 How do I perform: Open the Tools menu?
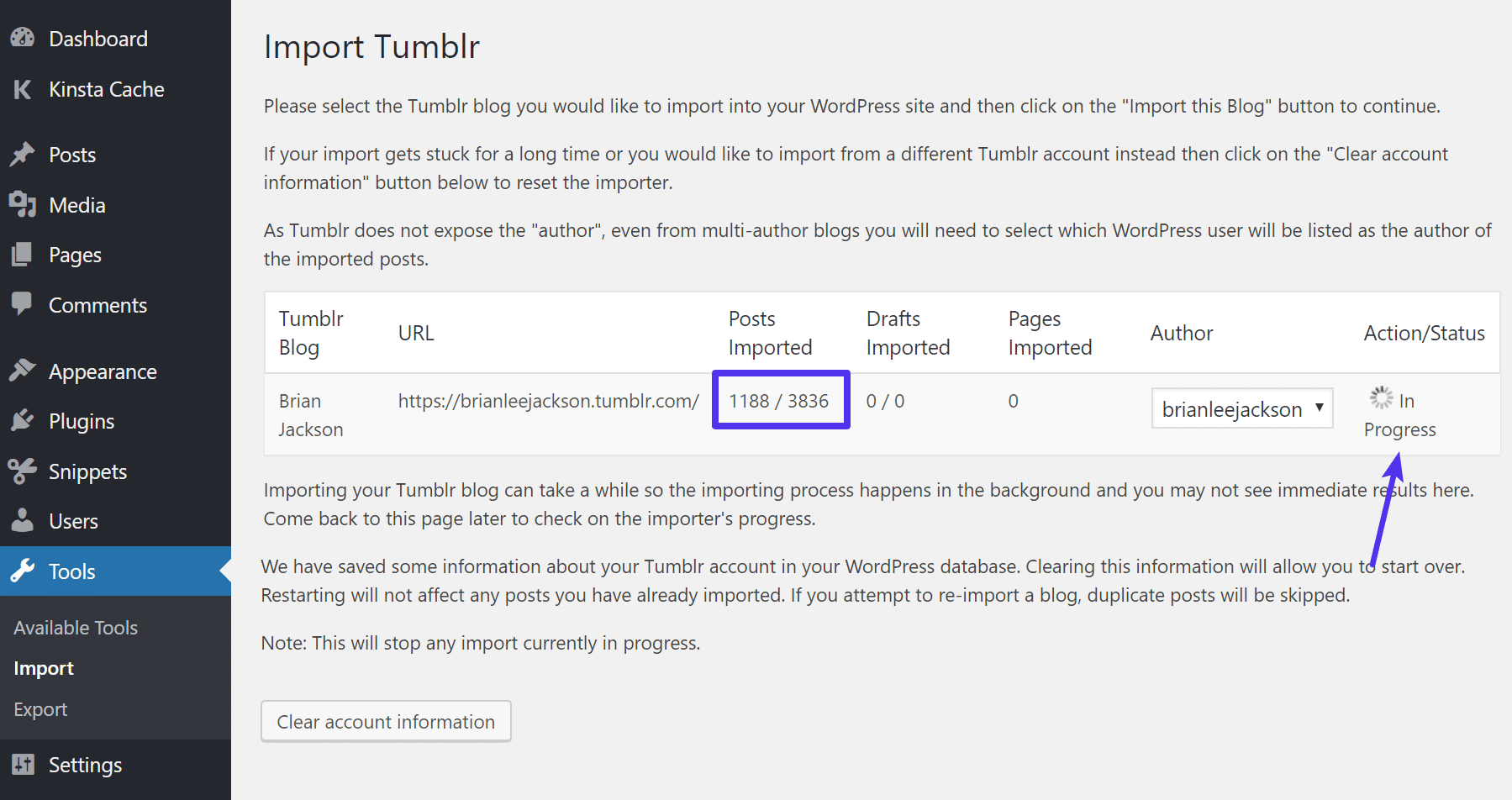71,571
